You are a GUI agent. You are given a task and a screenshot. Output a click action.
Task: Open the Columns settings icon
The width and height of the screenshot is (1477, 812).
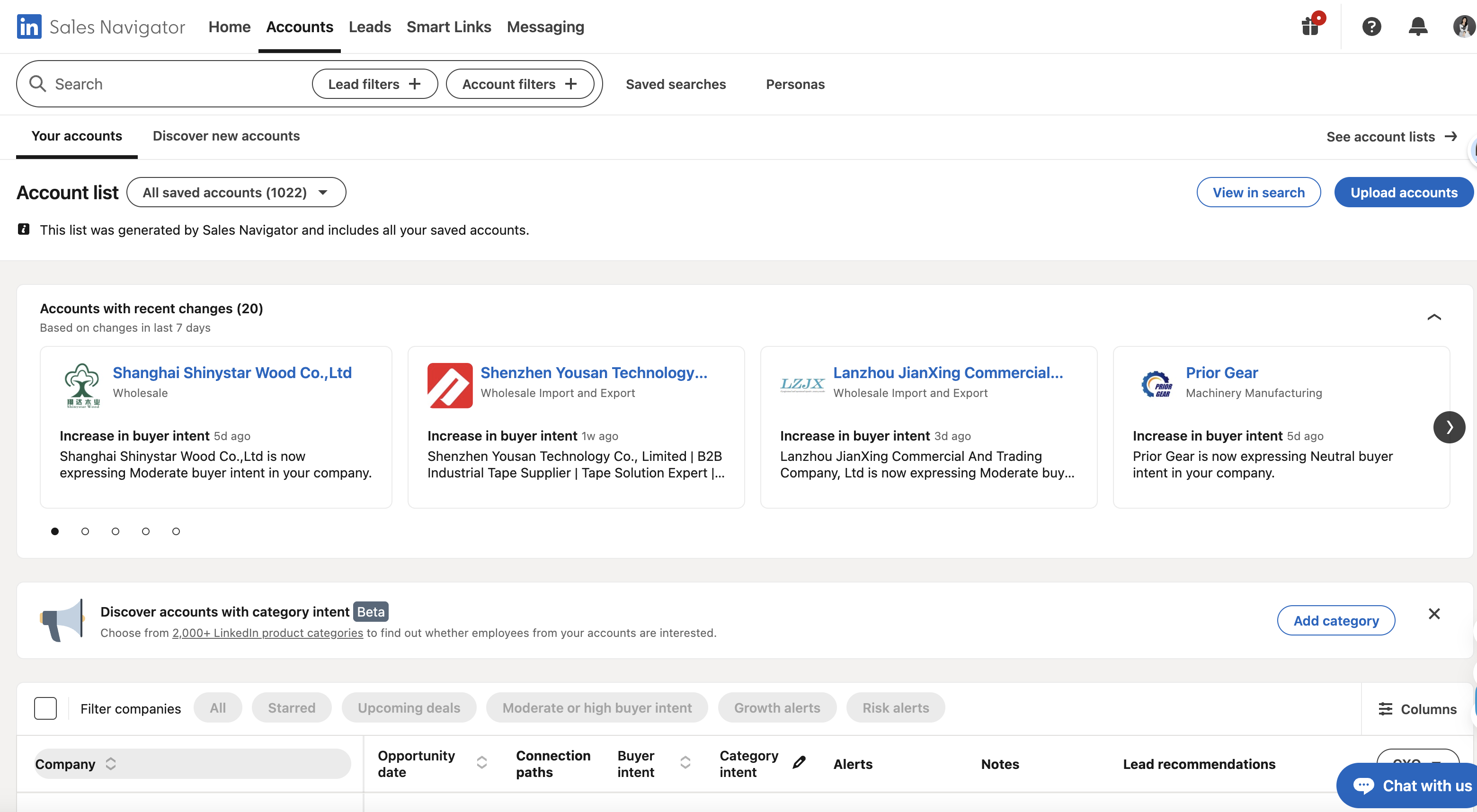(1385, 709)
